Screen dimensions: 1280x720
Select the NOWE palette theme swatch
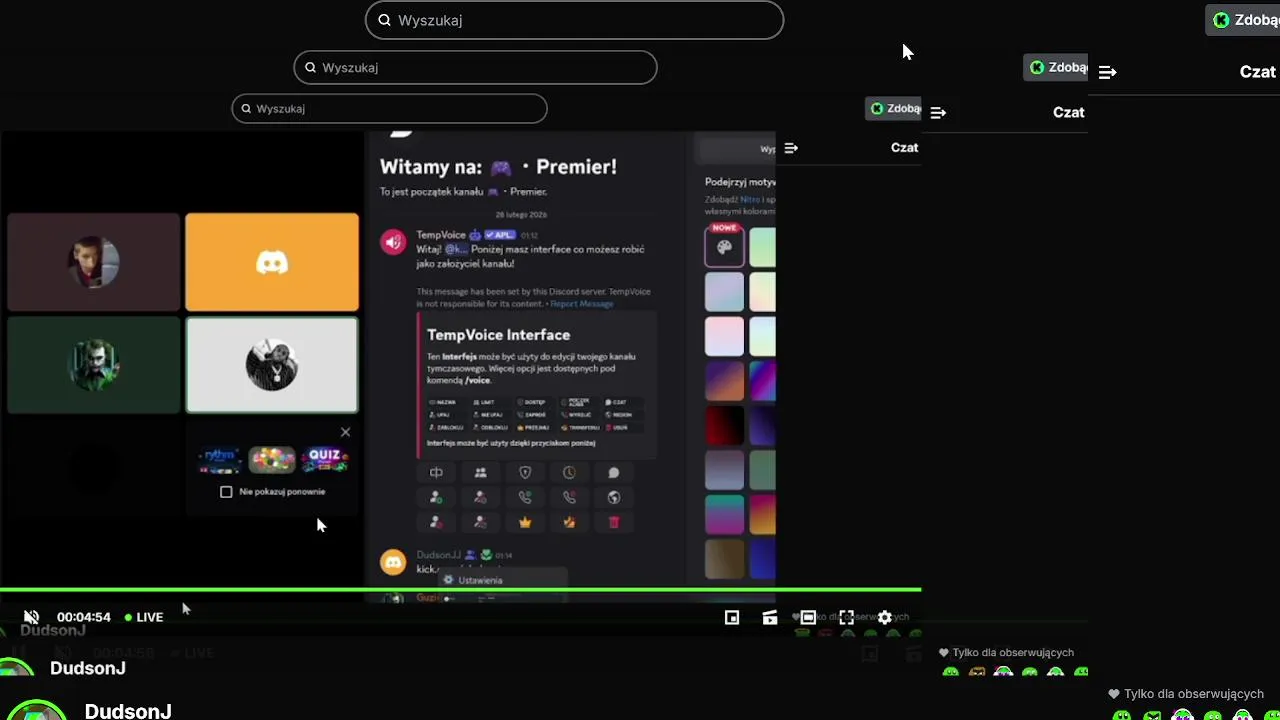724,246
